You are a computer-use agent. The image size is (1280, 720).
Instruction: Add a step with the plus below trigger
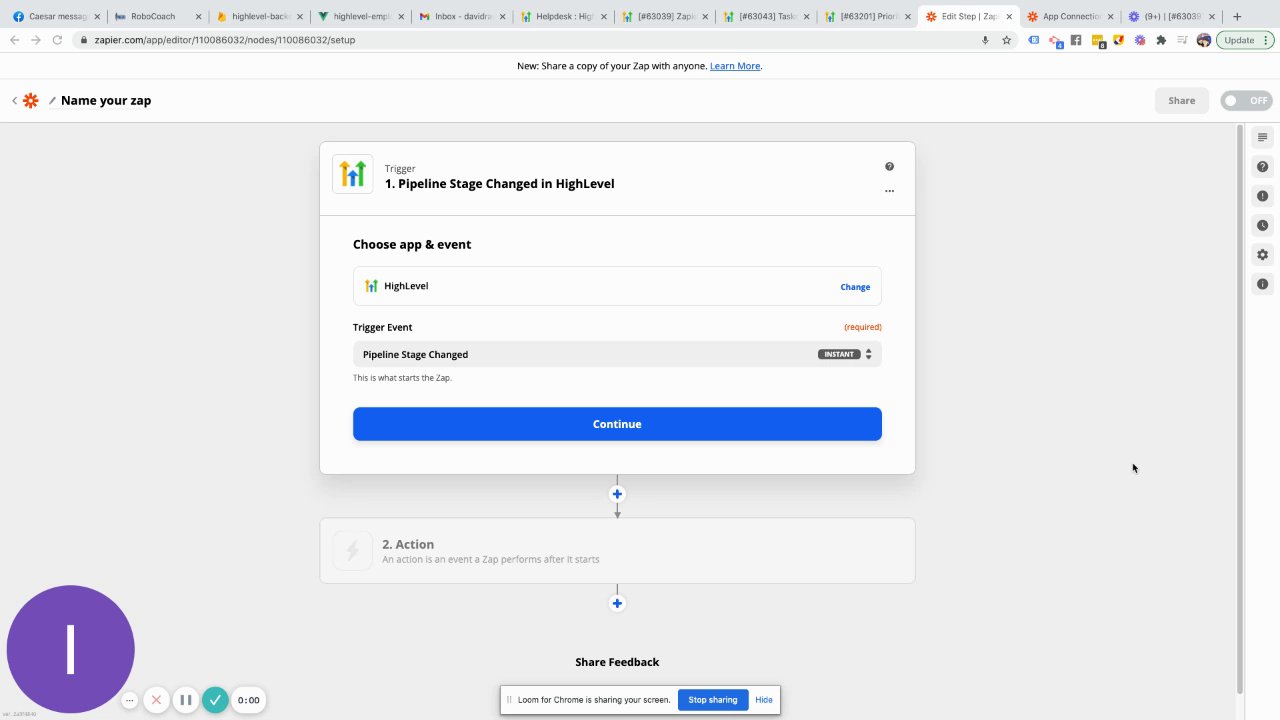(617, 494)
